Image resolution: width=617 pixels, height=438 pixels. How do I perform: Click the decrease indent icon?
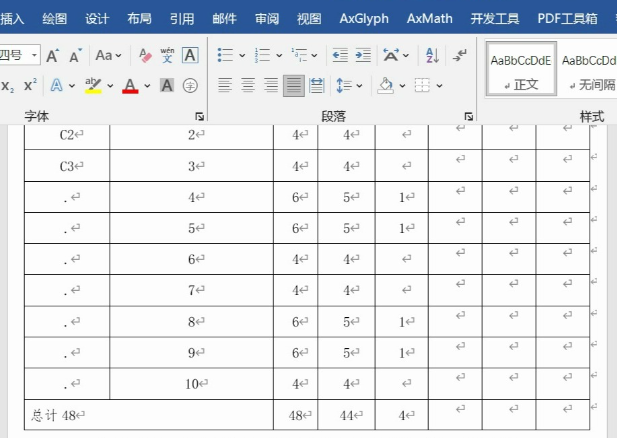(340, 55)
